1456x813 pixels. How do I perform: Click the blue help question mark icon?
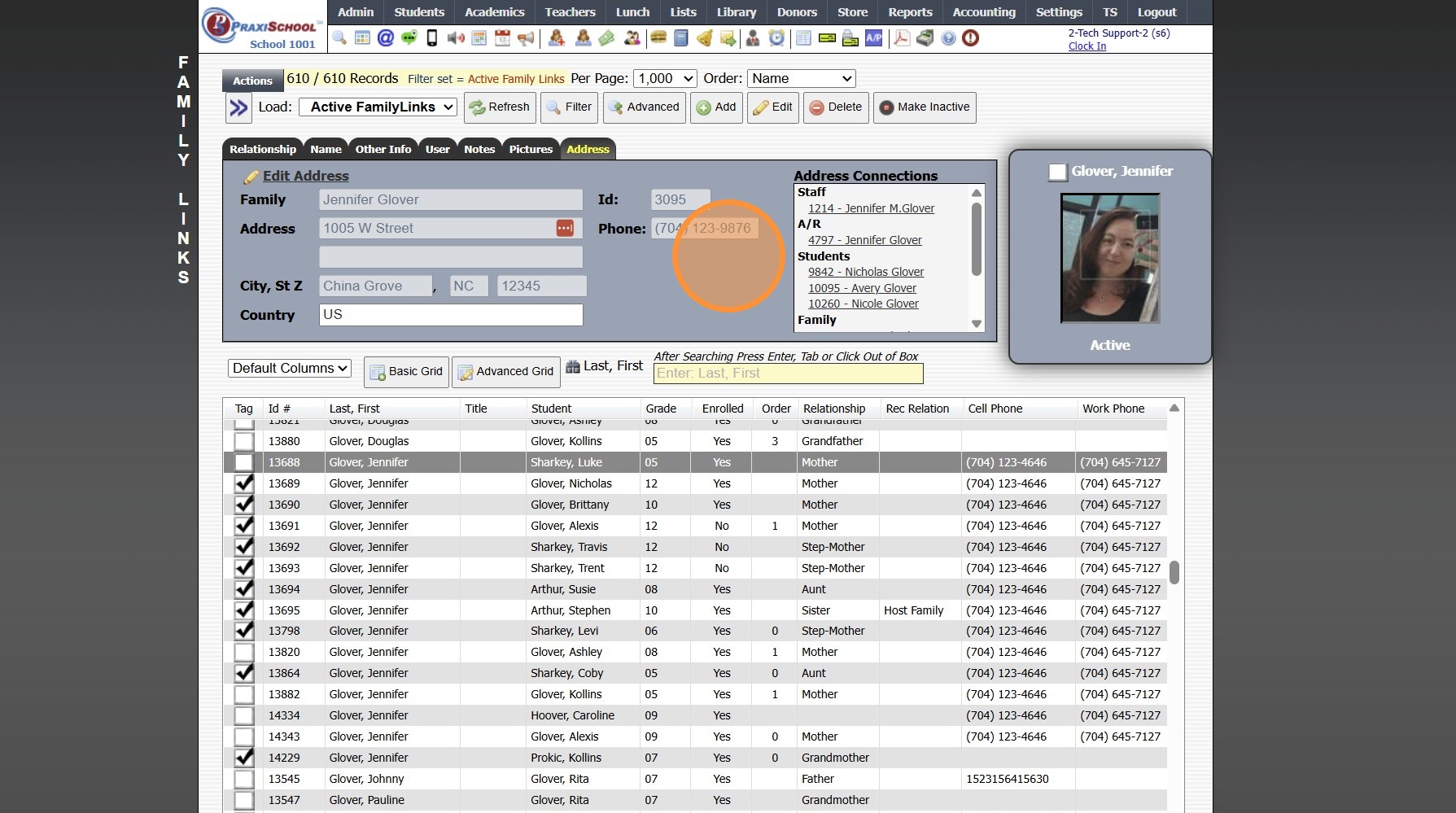coord(948,38)
